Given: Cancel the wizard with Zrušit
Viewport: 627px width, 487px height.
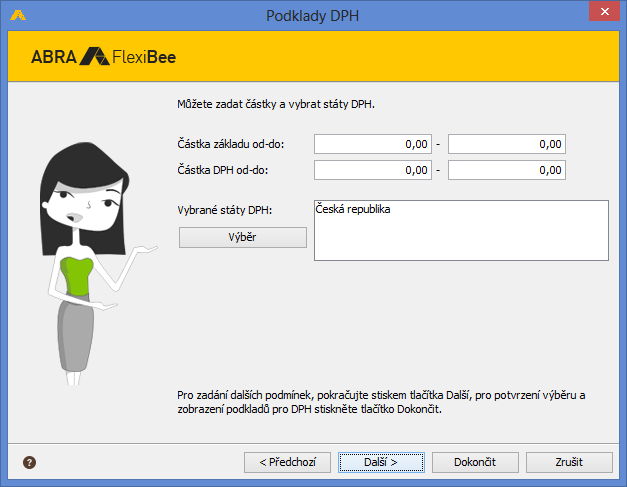Looking at the screenshot, I should point(569,462).
